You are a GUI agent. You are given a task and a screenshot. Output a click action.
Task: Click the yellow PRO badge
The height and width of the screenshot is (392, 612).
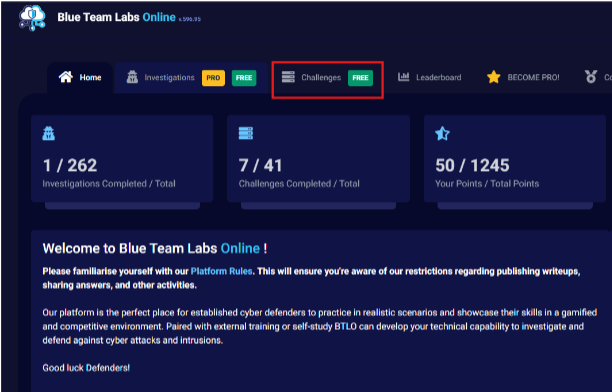tap(213, 78)
